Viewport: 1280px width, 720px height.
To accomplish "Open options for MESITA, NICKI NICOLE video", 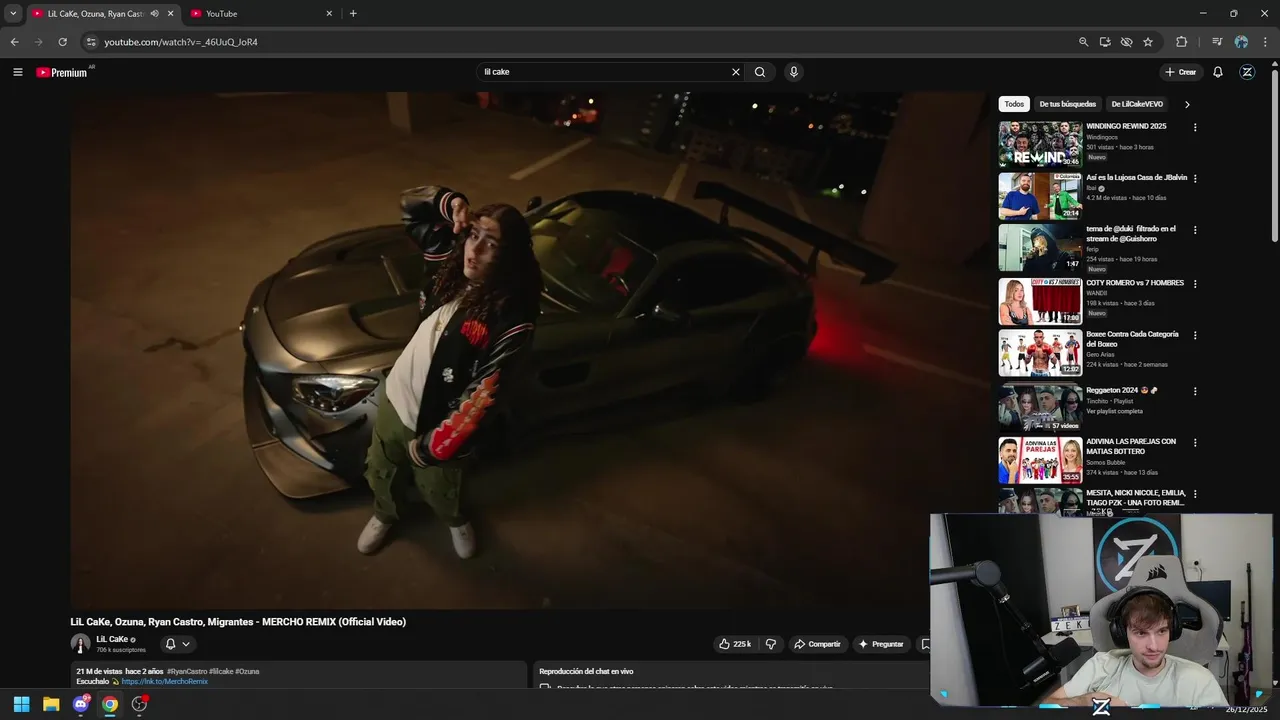I will 1195,494.
